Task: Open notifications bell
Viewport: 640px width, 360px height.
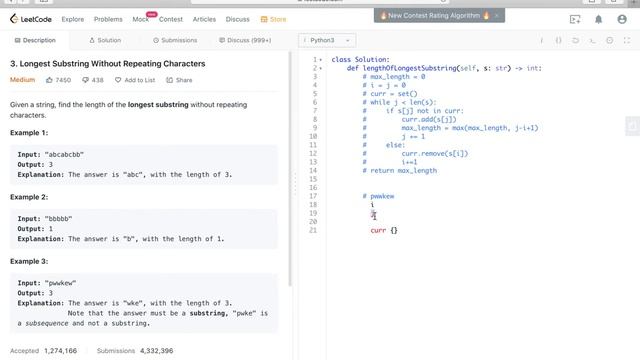Action: point(598,19)
